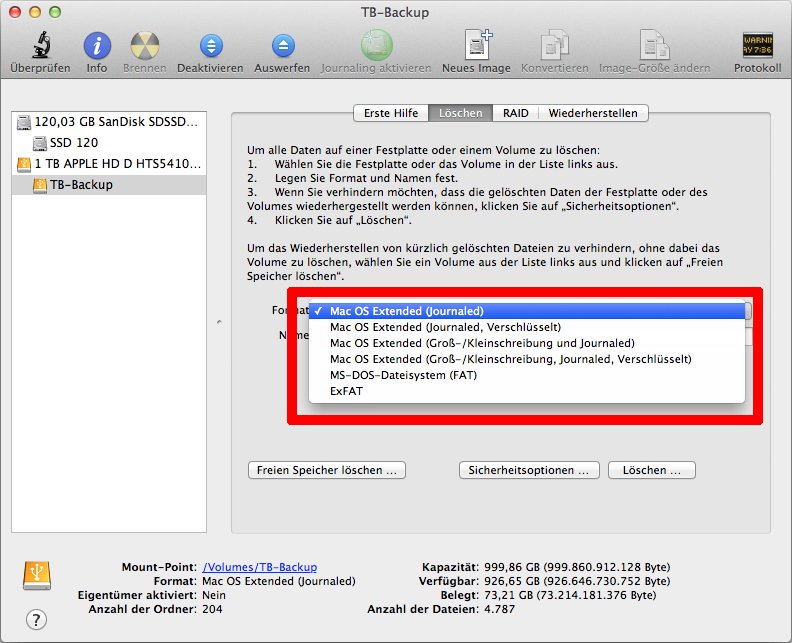This screenshot has width=792, height=643.
Task: Click the Brennen burn icon
Action: click(144, 46)
